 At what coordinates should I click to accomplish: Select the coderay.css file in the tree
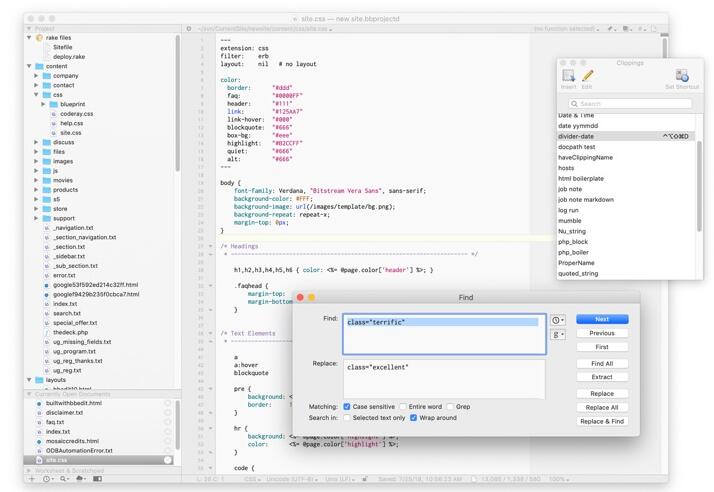(76, 114)
